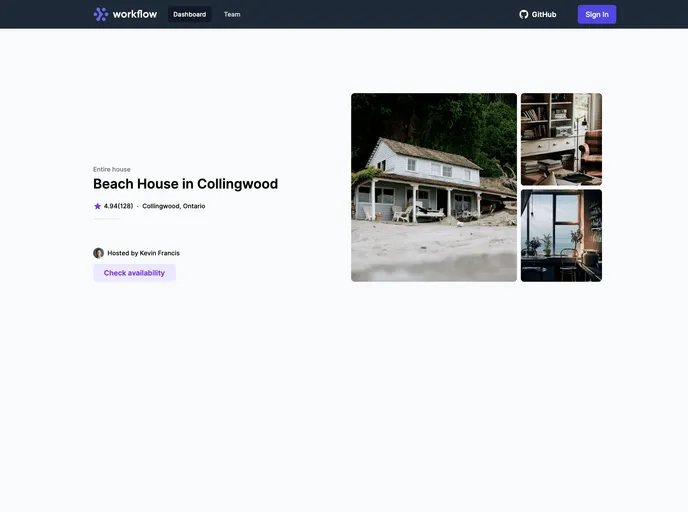The height and width of the screenshot is (512, 688).
Task: Open the (128) reviews count
Action: tap(126, 206)
